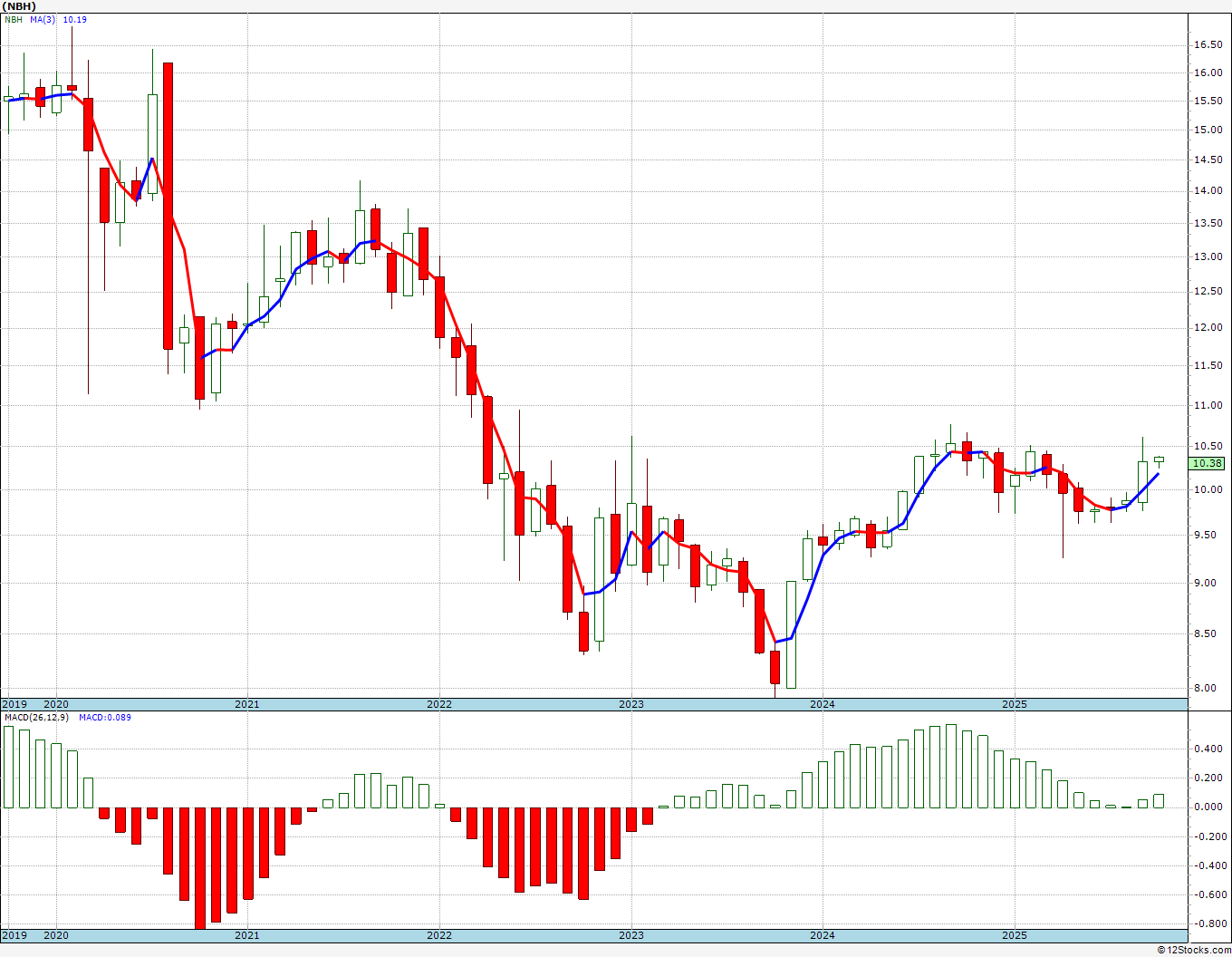The image size is (1232, 957).
Task: Select the MACD:0.089 value label
Action: 105,718
